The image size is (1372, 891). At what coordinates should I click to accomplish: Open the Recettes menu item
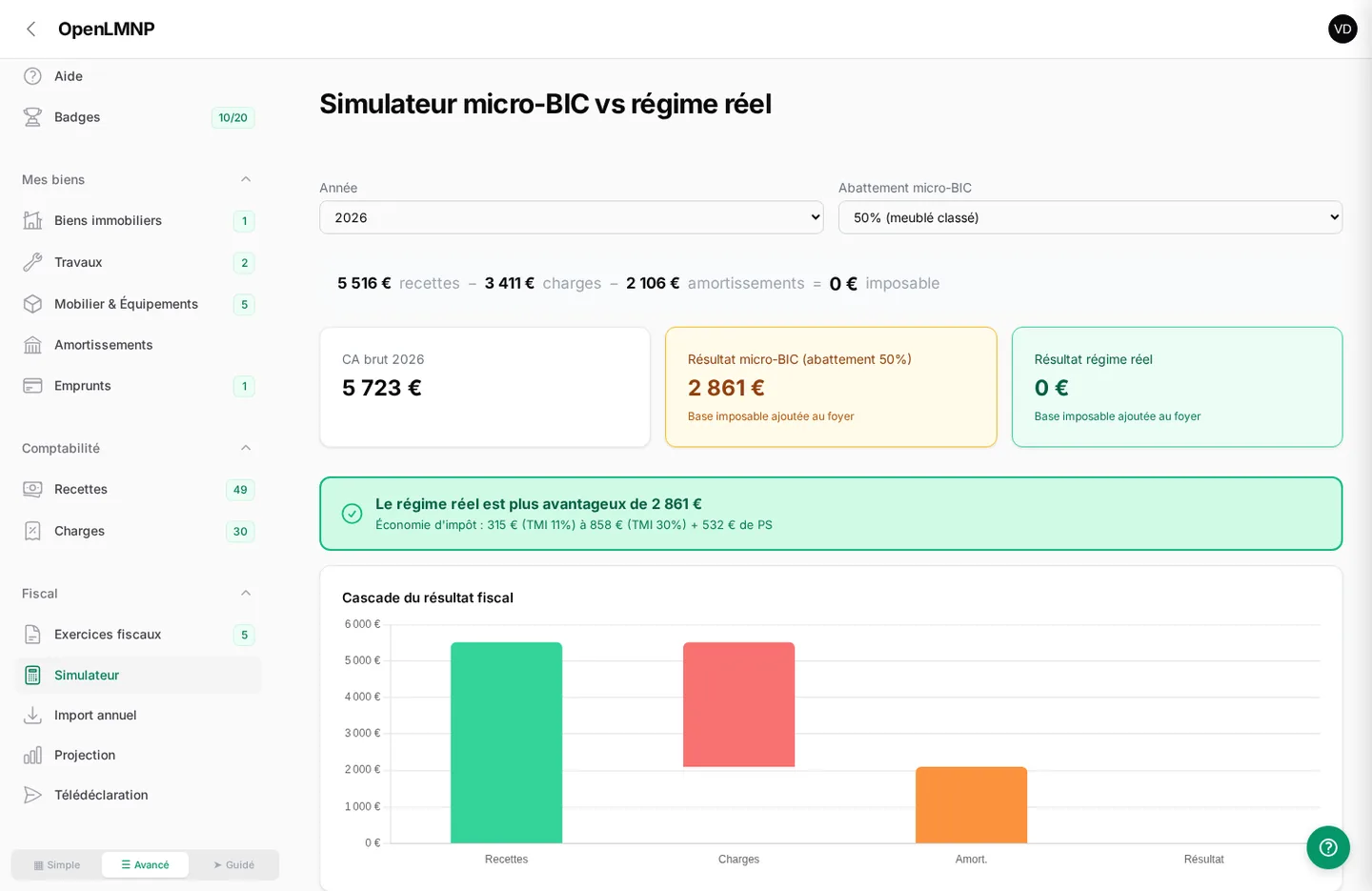(x=138, y=489)
